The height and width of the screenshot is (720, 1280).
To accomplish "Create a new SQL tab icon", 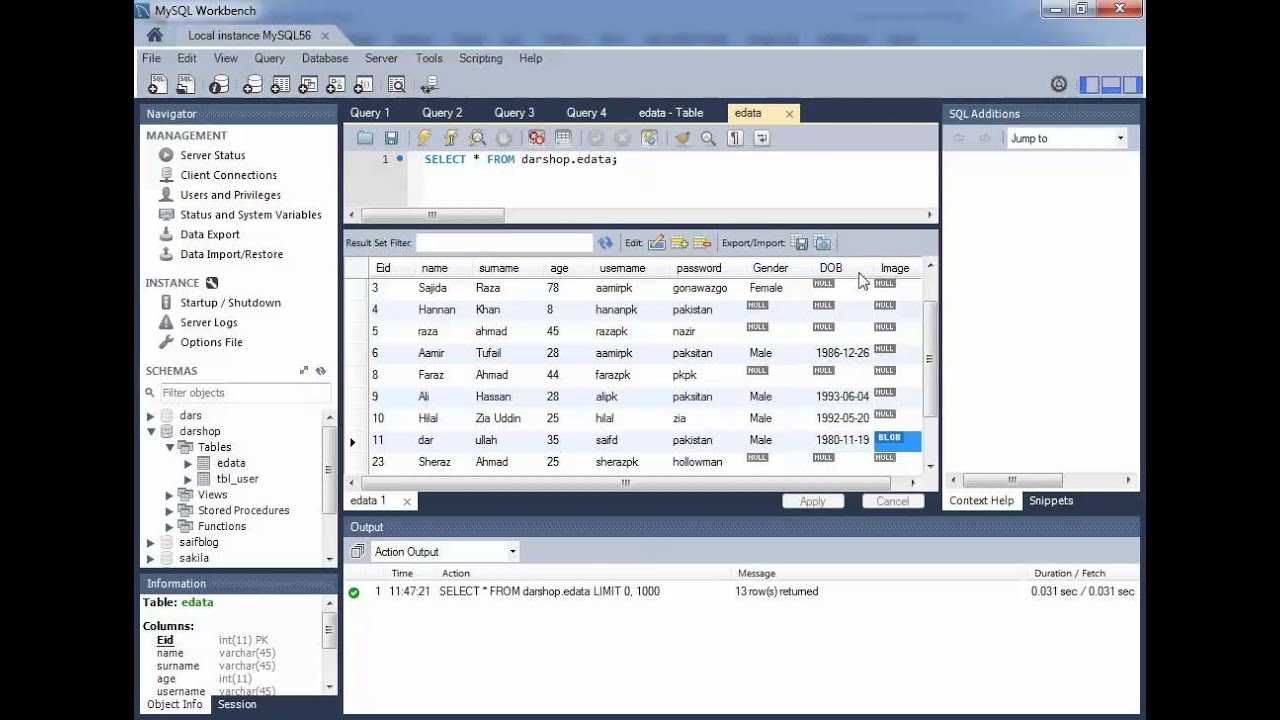I will coord(158,85).
